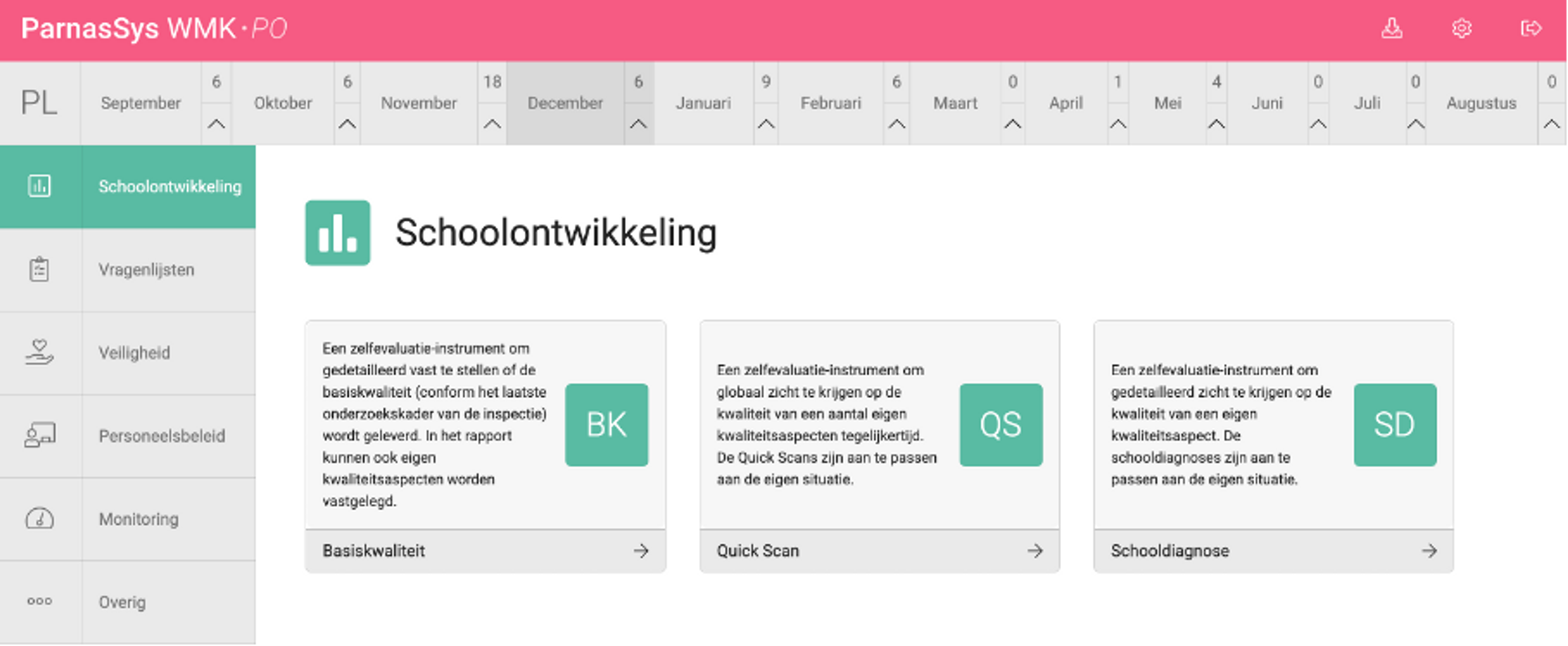Click the PL label at top left
The width and height of the screenshot is (1568, 646).
click(x=40, y=103)
